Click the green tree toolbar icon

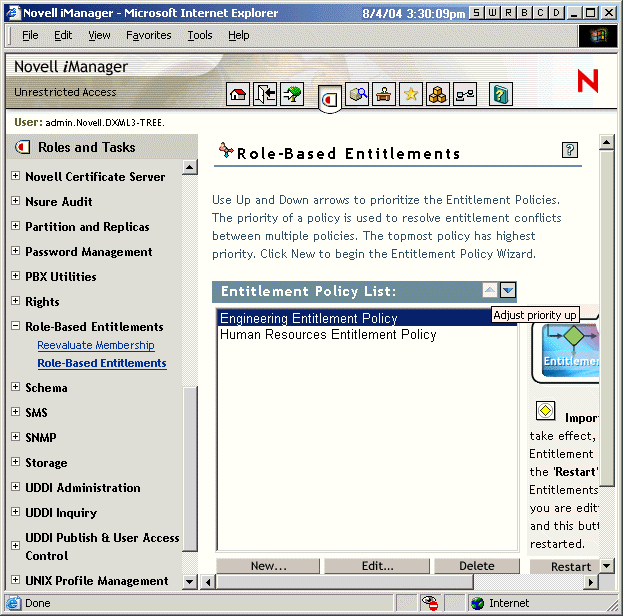tap(292, 94)
